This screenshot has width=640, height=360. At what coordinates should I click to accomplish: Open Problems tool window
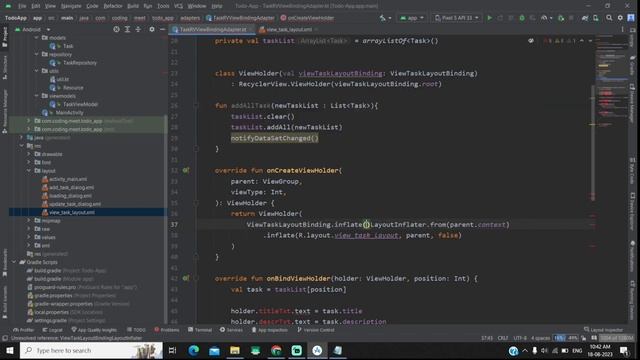tap(167, 330)
